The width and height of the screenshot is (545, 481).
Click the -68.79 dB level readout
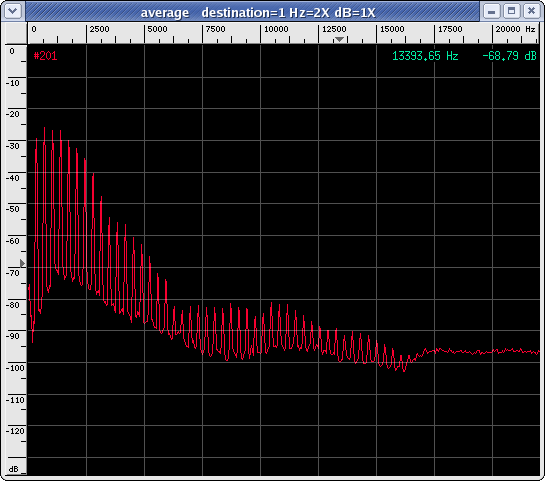pos(509,56)
